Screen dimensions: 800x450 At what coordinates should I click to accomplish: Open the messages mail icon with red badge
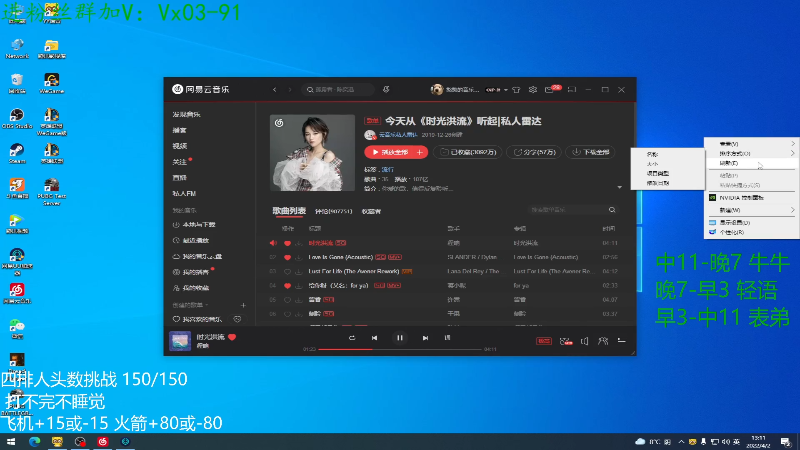(549, 90)
